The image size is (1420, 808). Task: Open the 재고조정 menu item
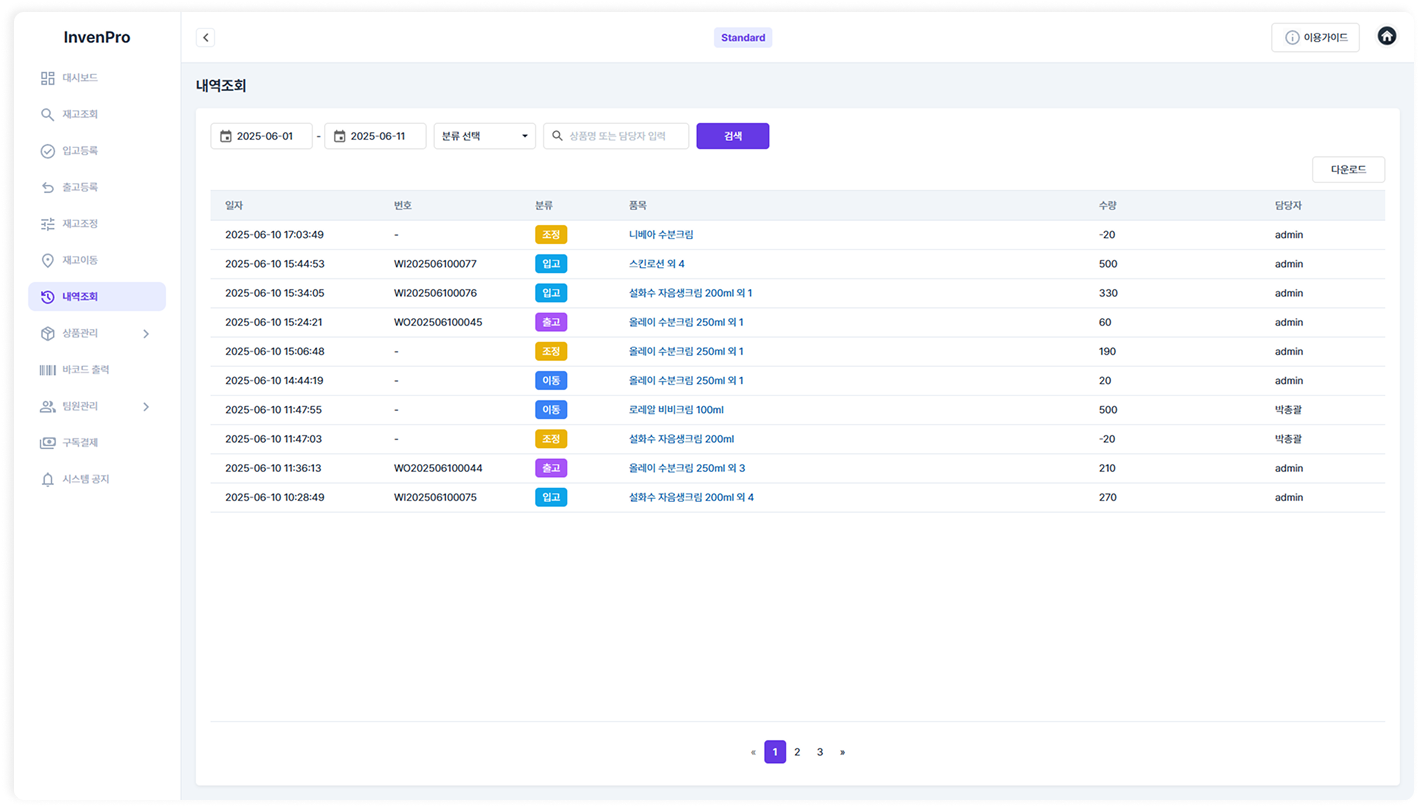click(97, 224)
